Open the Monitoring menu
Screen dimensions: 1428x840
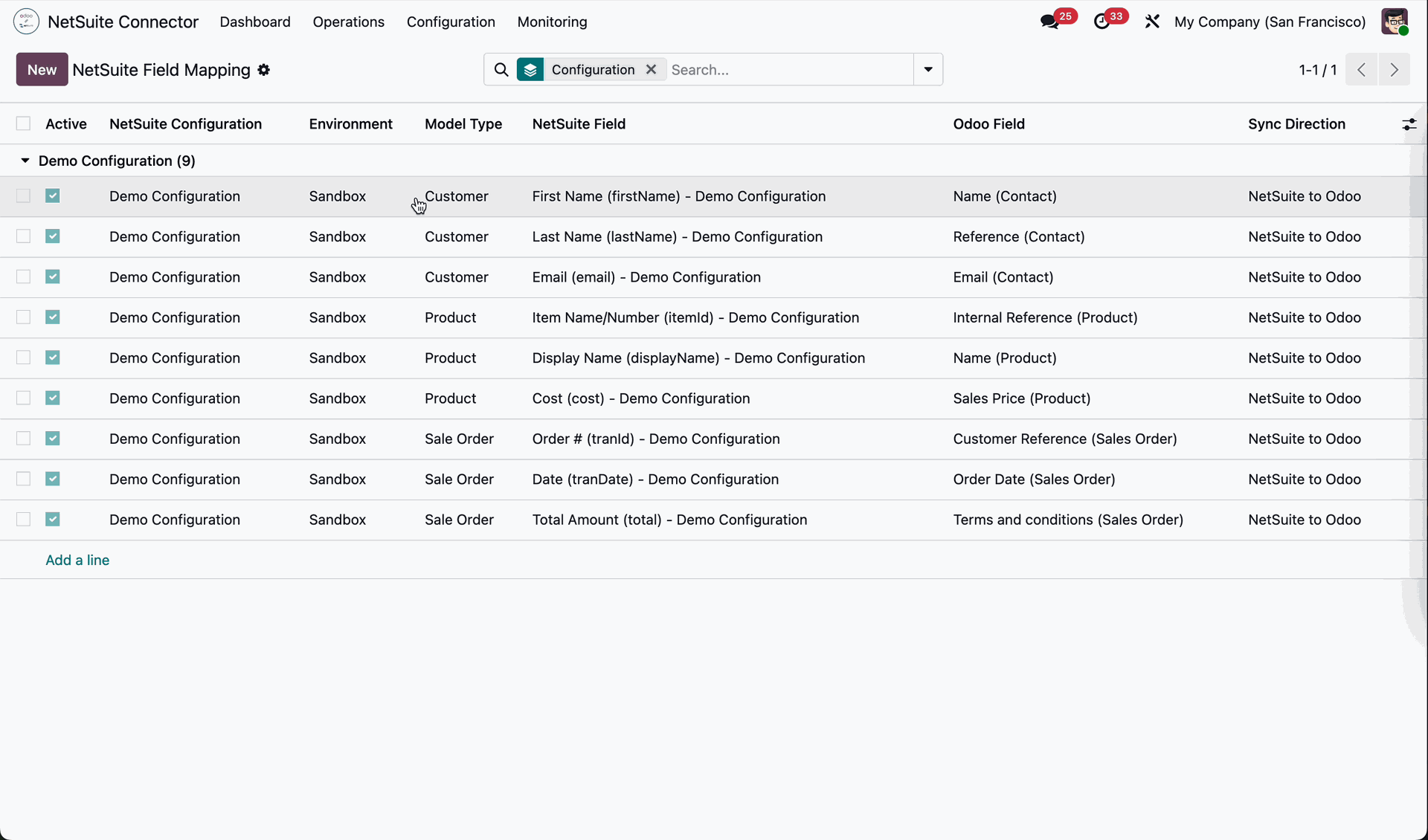click(553, 22)
